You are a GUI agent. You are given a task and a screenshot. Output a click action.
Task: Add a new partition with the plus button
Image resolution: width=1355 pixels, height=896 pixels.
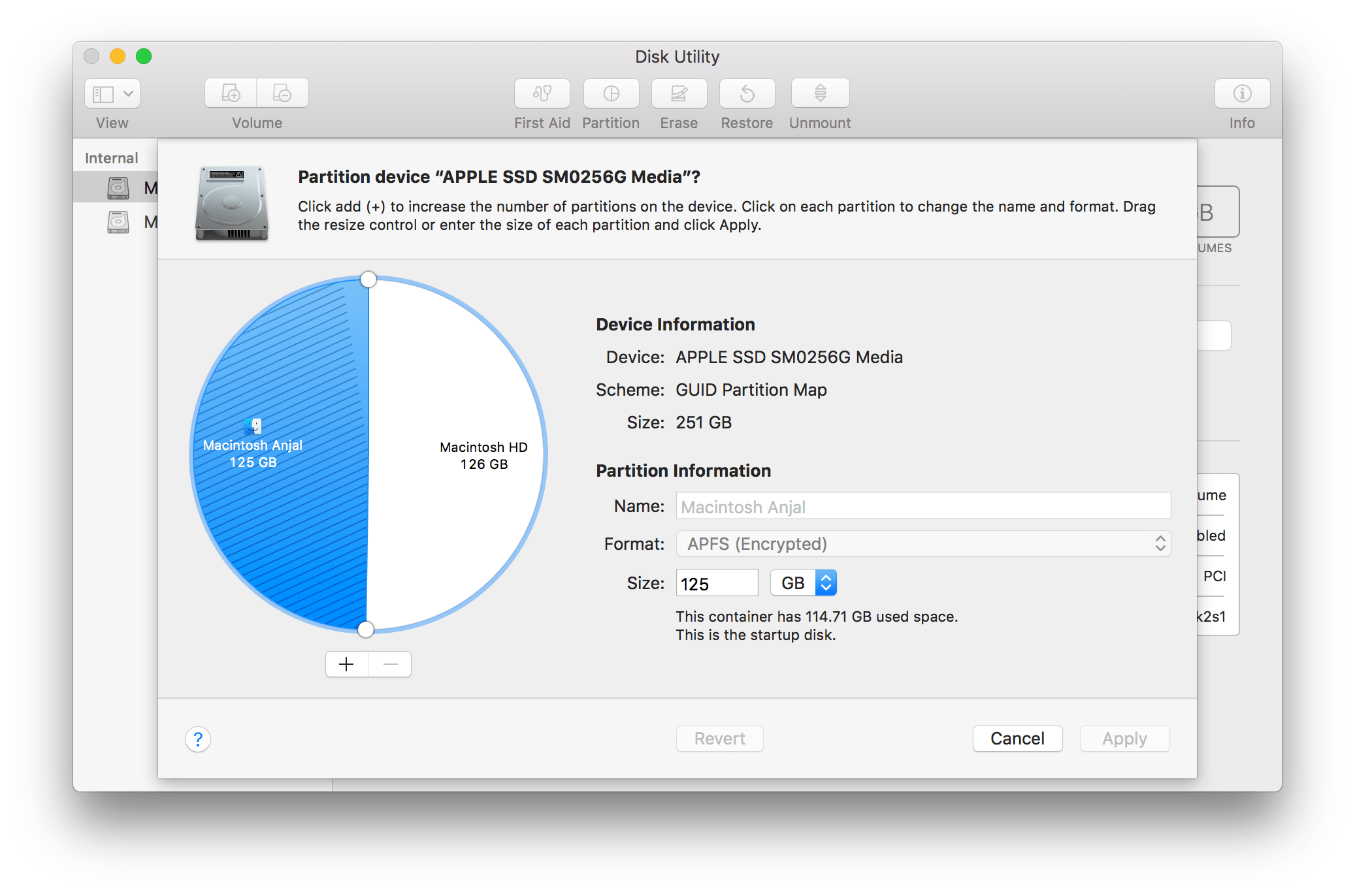pos(346,664)
